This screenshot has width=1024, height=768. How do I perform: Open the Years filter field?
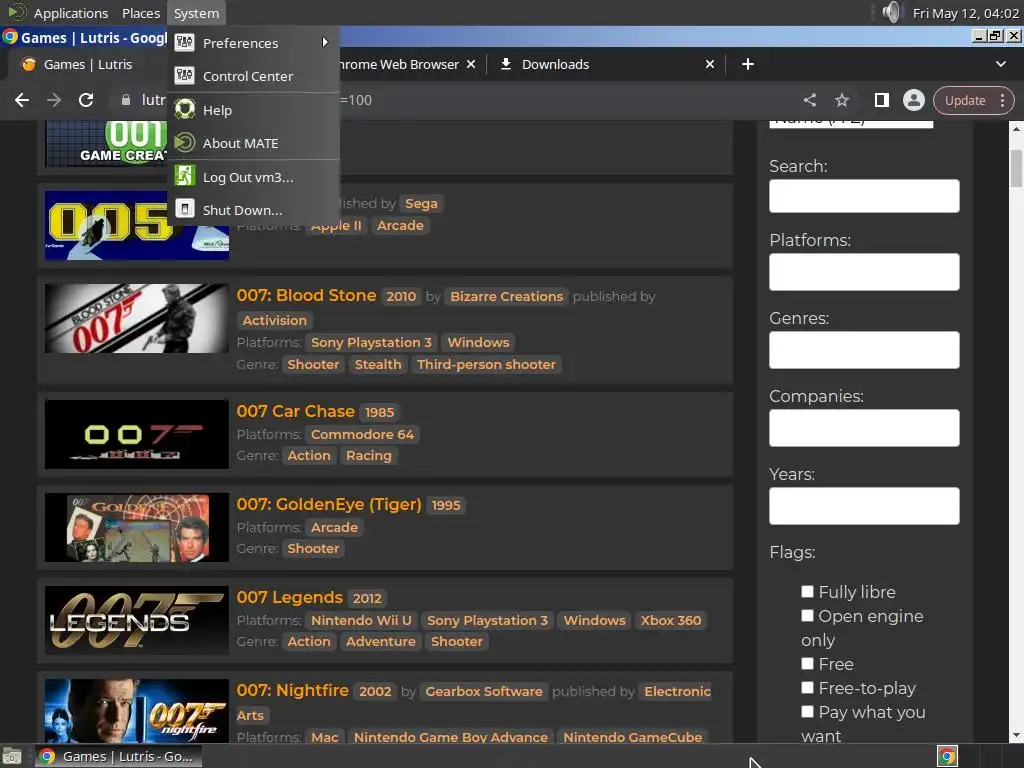click(x=864, y=506)
